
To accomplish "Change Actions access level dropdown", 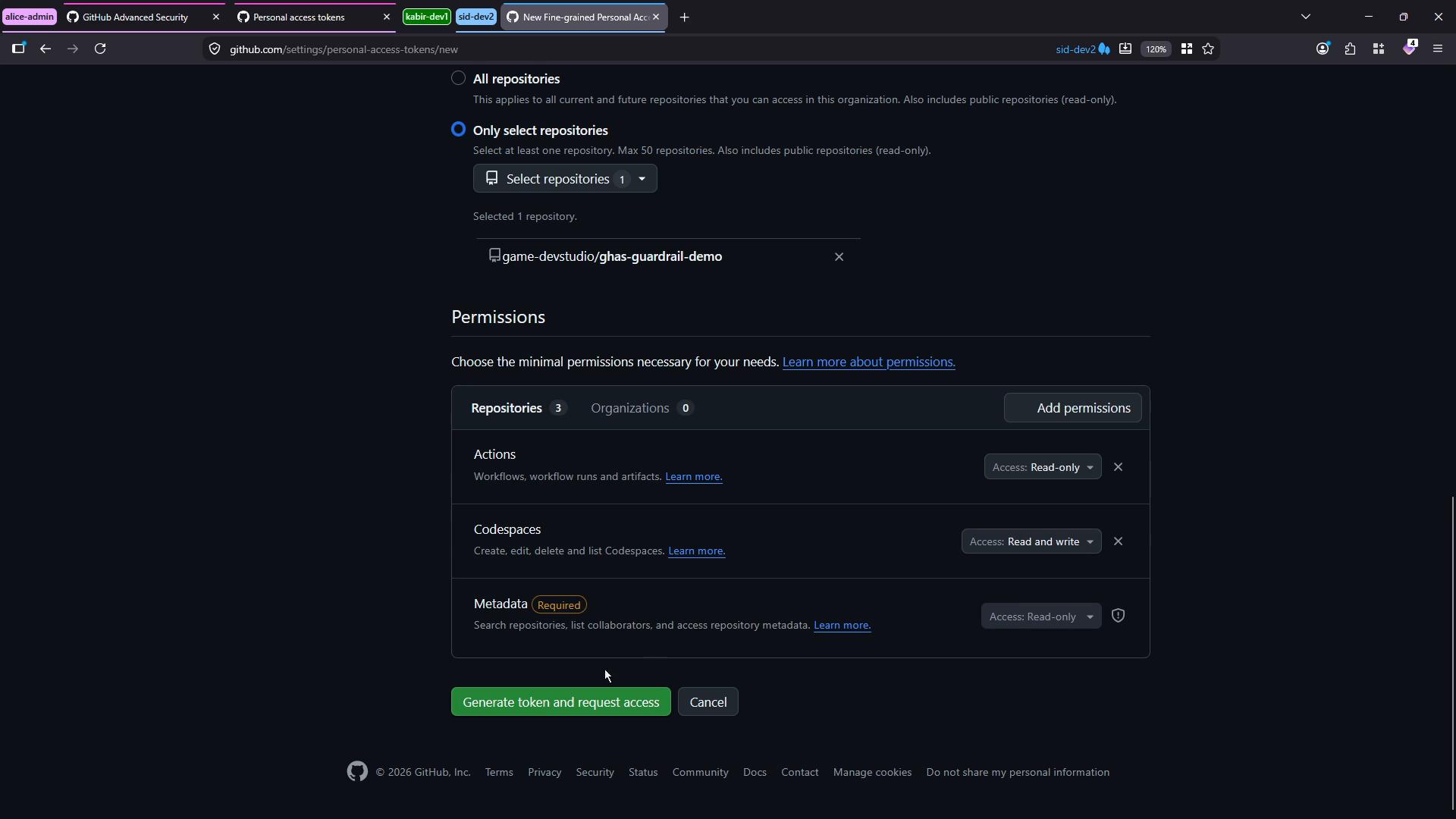I will click(x=1043, y=467).
